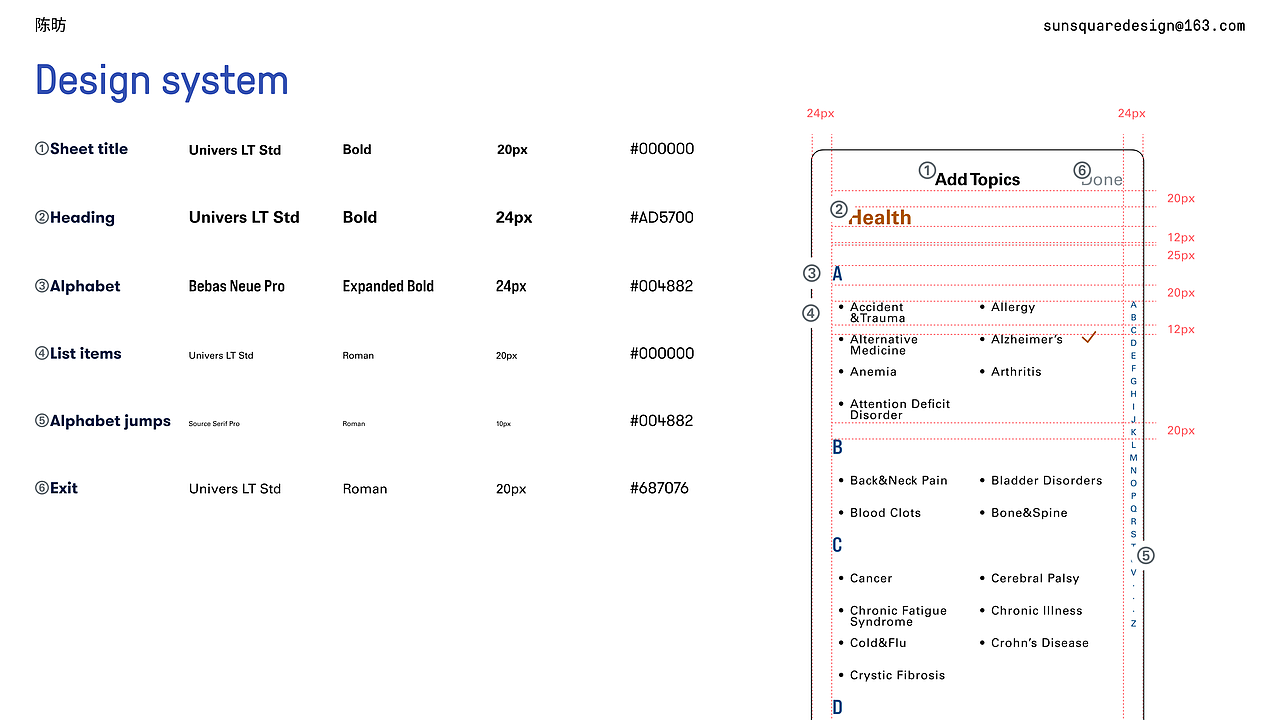Select the Crohn's Disease item
This screenshot has width=1280, height=720.
pyautogui.click(x=1040, y=642)
